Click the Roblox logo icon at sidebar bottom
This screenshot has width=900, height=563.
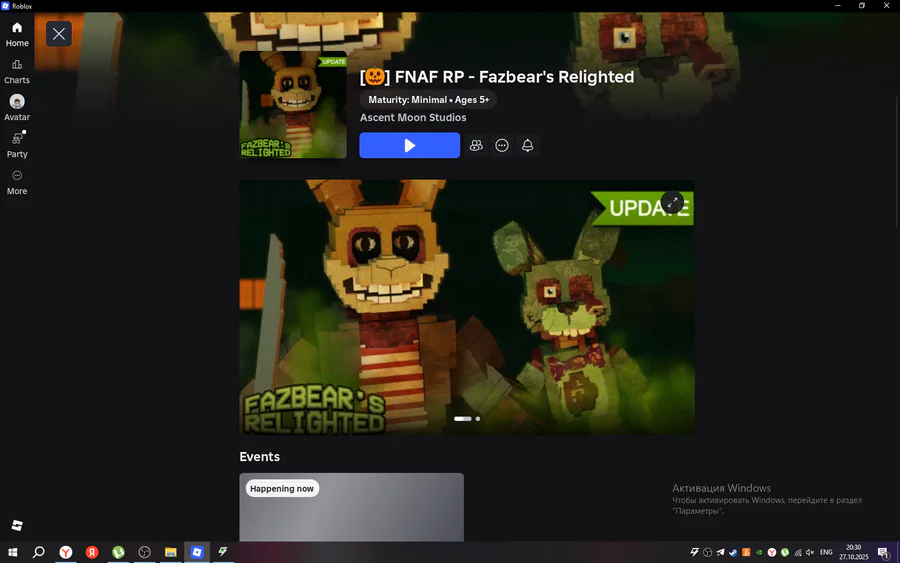(17, 525)
